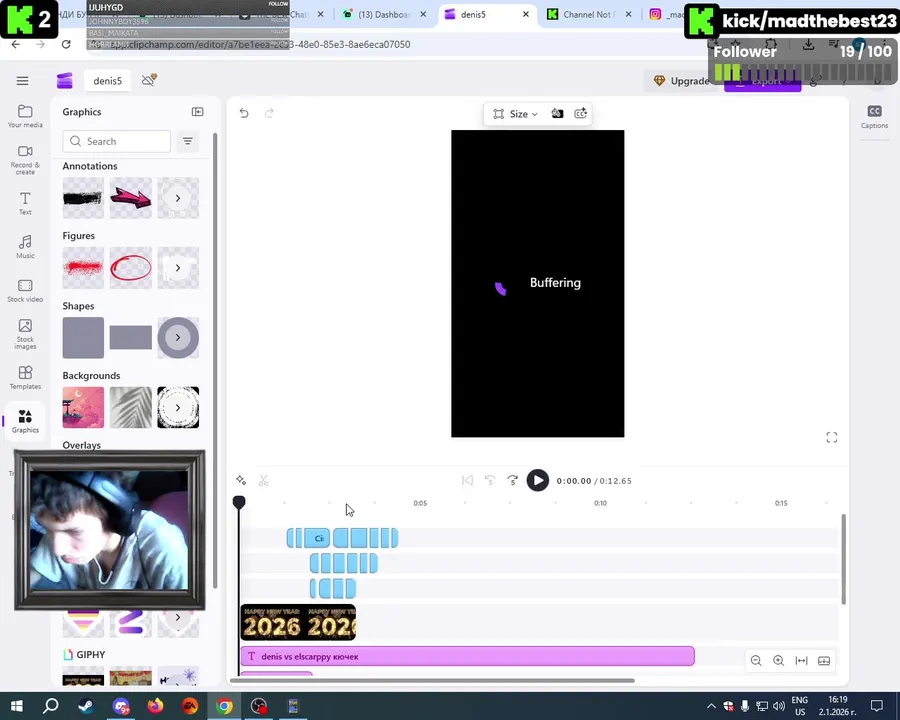Open Your media sidebar tab
900x720 pixels.
tap(25, 116)
